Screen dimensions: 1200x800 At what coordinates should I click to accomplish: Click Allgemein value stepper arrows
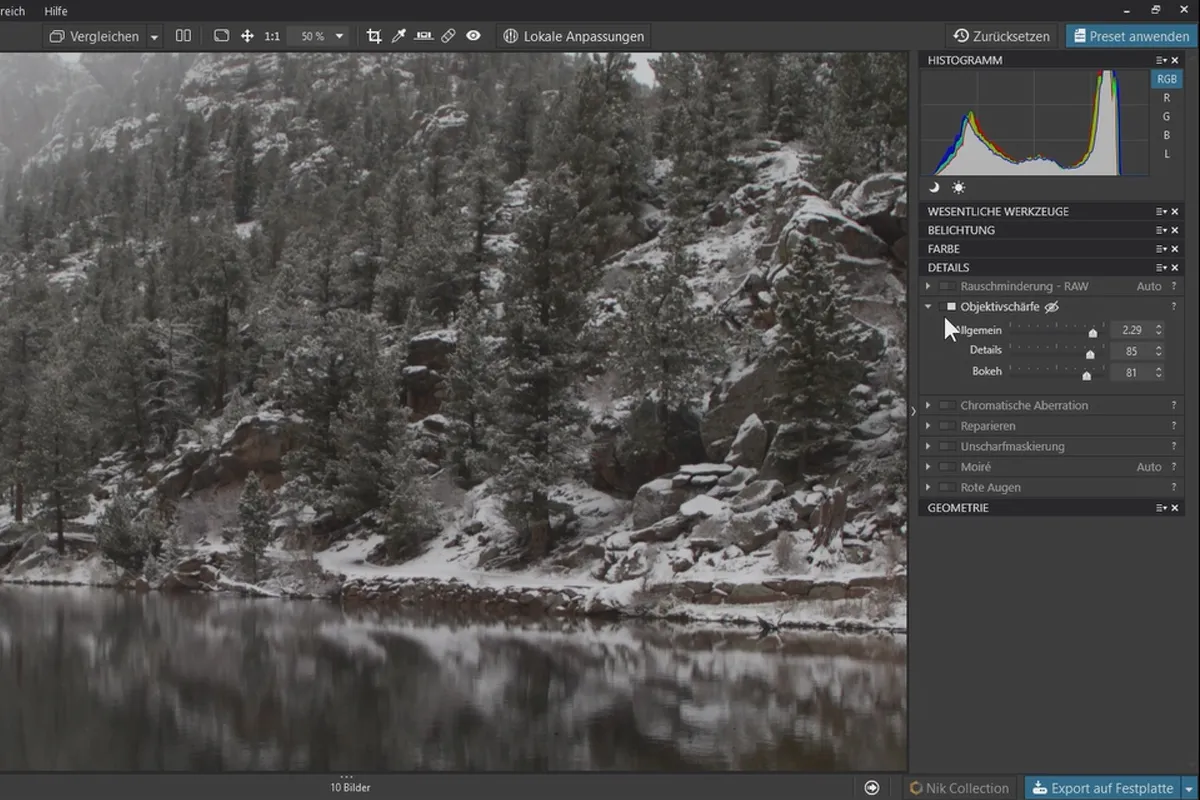pyautogui.click(x=1158, y=330)
